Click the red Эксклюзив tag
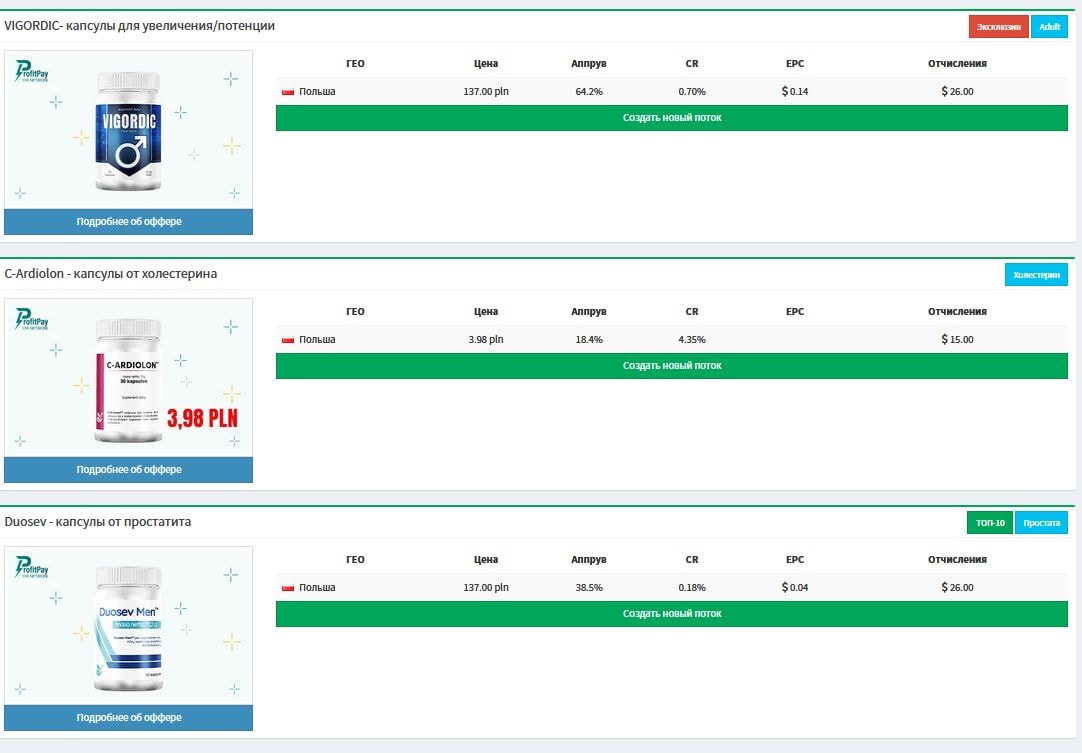Image resolution: width=1082 pixels, height=753 pixels. click(x=999, y=27)
